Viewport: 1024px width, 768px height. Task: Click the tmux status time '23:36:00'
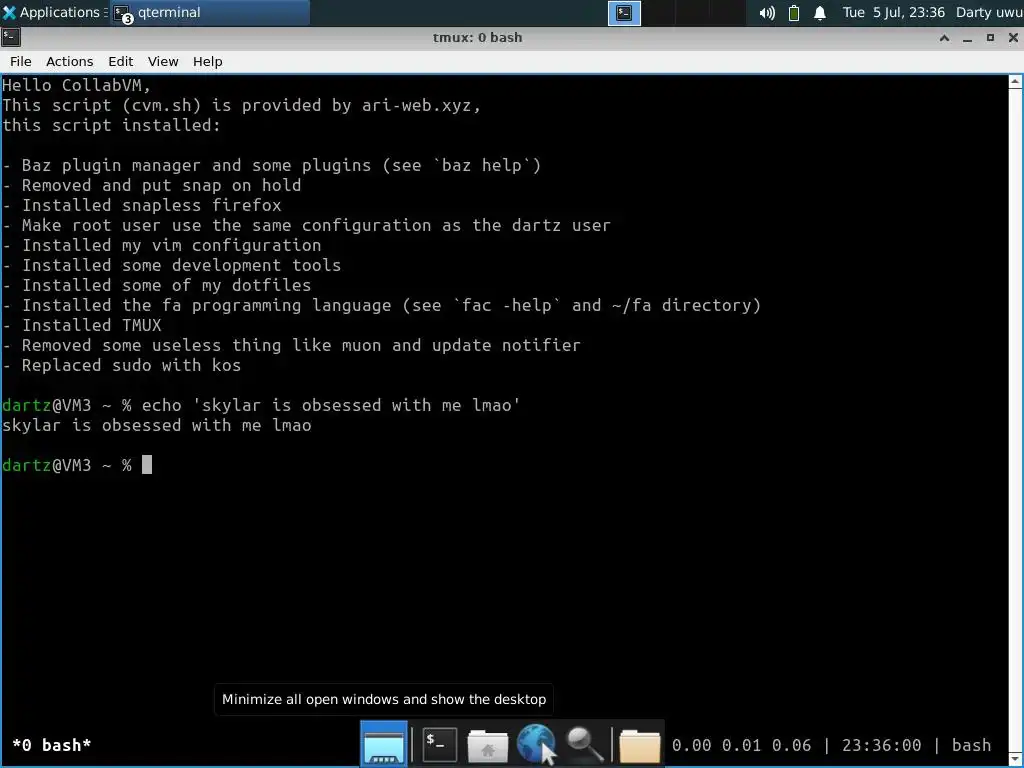881,745
